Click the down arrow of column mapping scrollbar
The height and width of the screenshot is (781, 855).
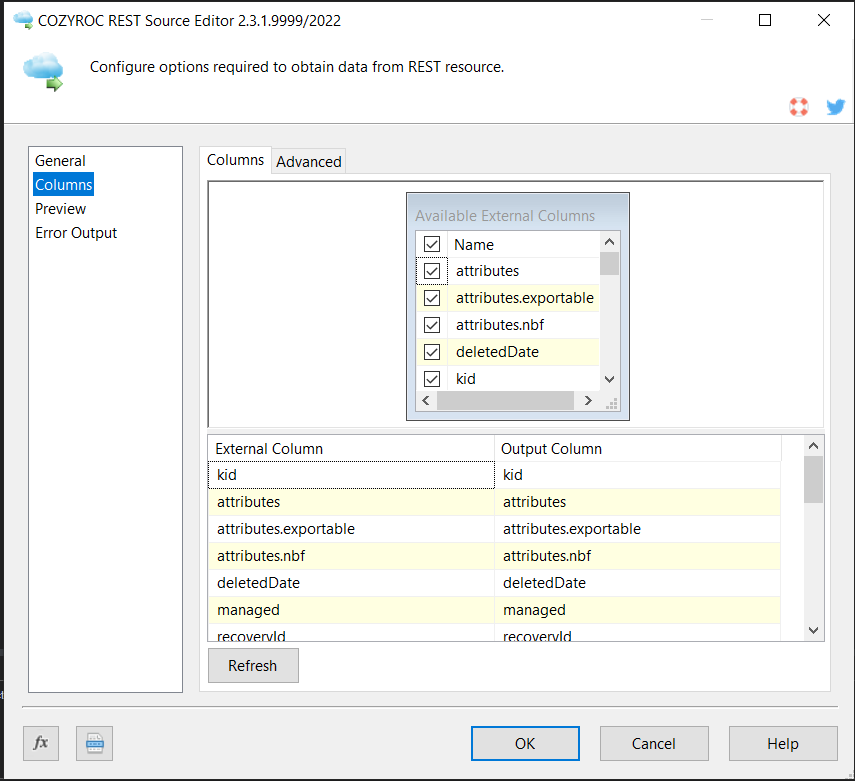coord(813,630)
